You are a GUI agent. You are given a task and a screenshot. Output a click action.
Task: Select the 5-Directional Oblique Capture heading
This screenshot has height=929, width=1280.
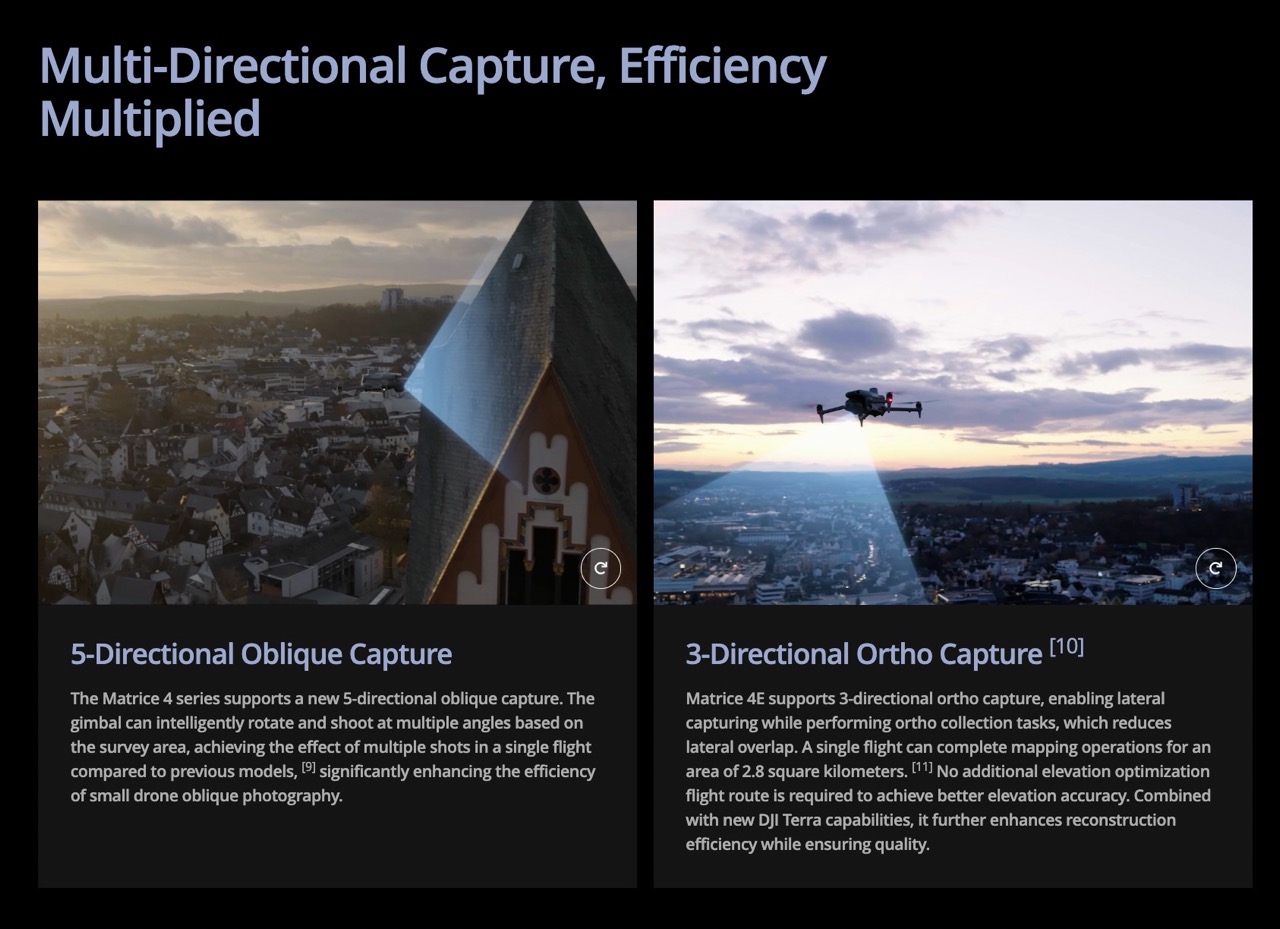pos(261,654)
